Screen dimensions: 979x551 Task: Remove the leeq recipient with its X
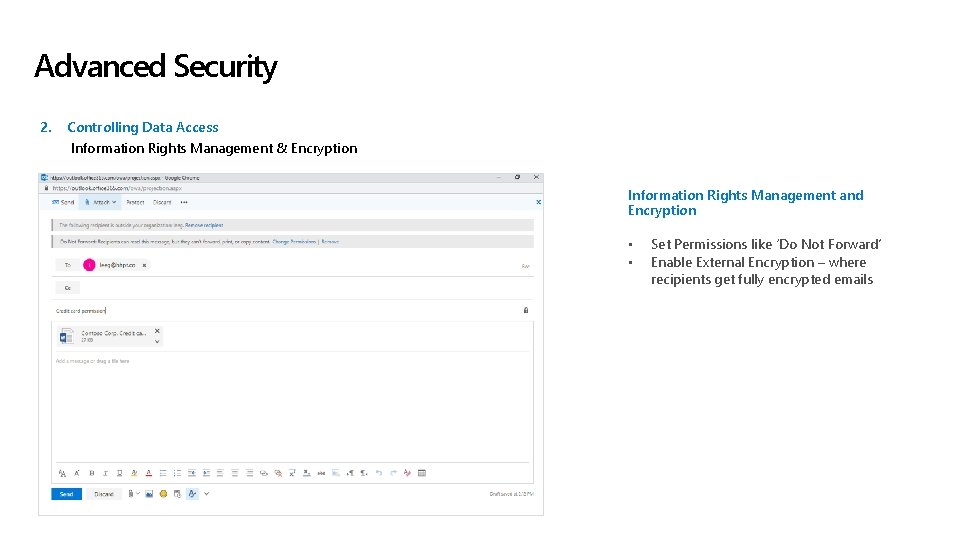pos(144,265)
